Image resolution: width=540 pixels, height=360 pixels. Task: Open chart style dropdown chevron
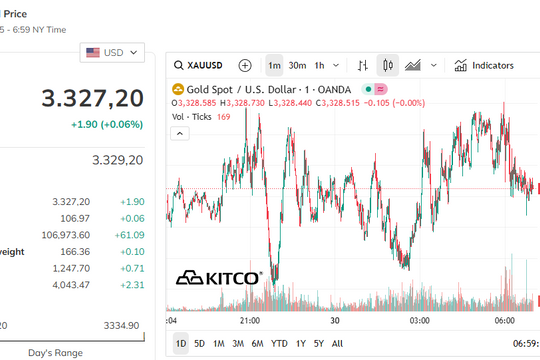click(x=434, y=65)
